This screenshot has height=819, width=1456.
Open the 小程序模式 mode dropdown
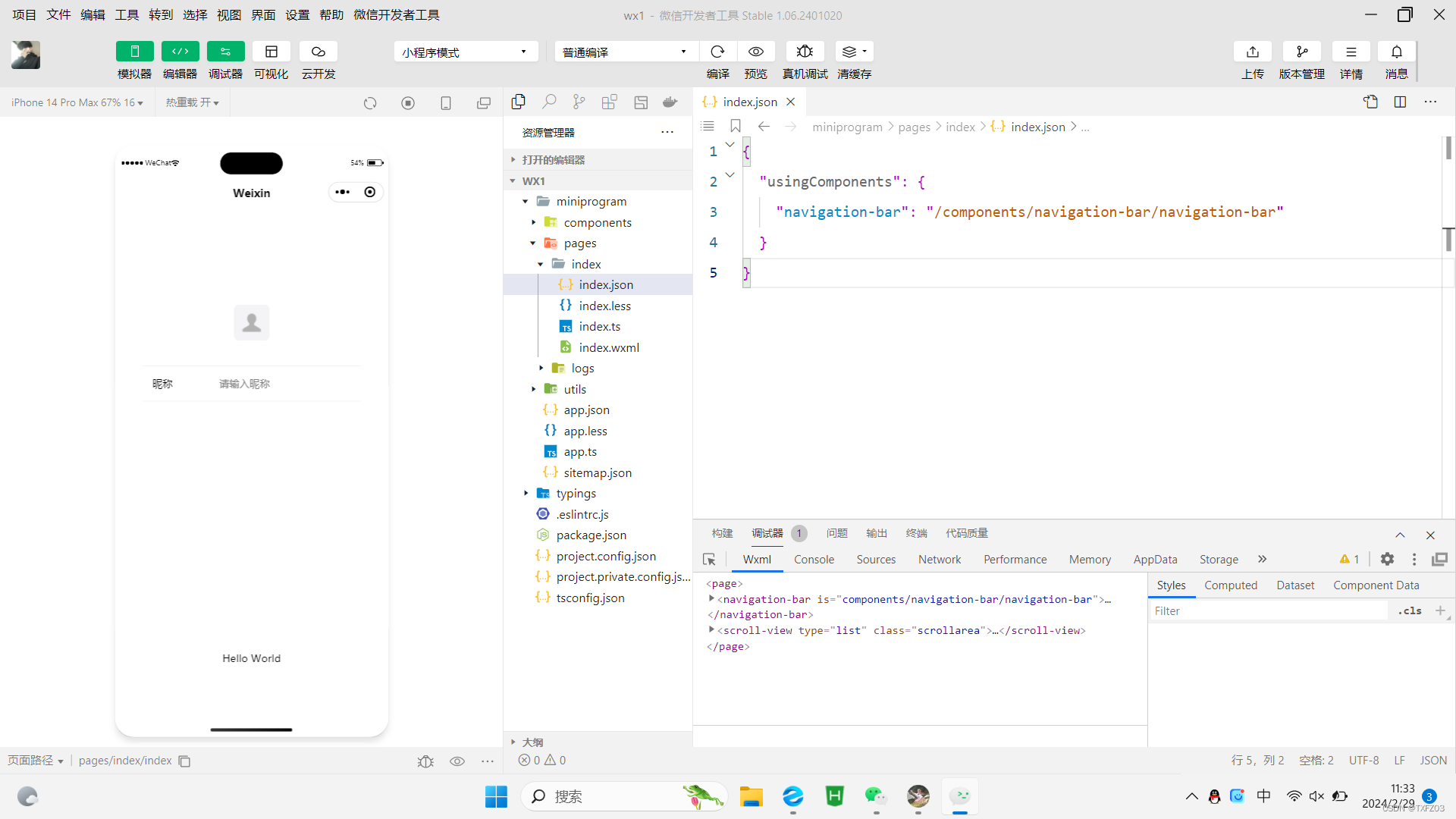click(x=465, y=52)
